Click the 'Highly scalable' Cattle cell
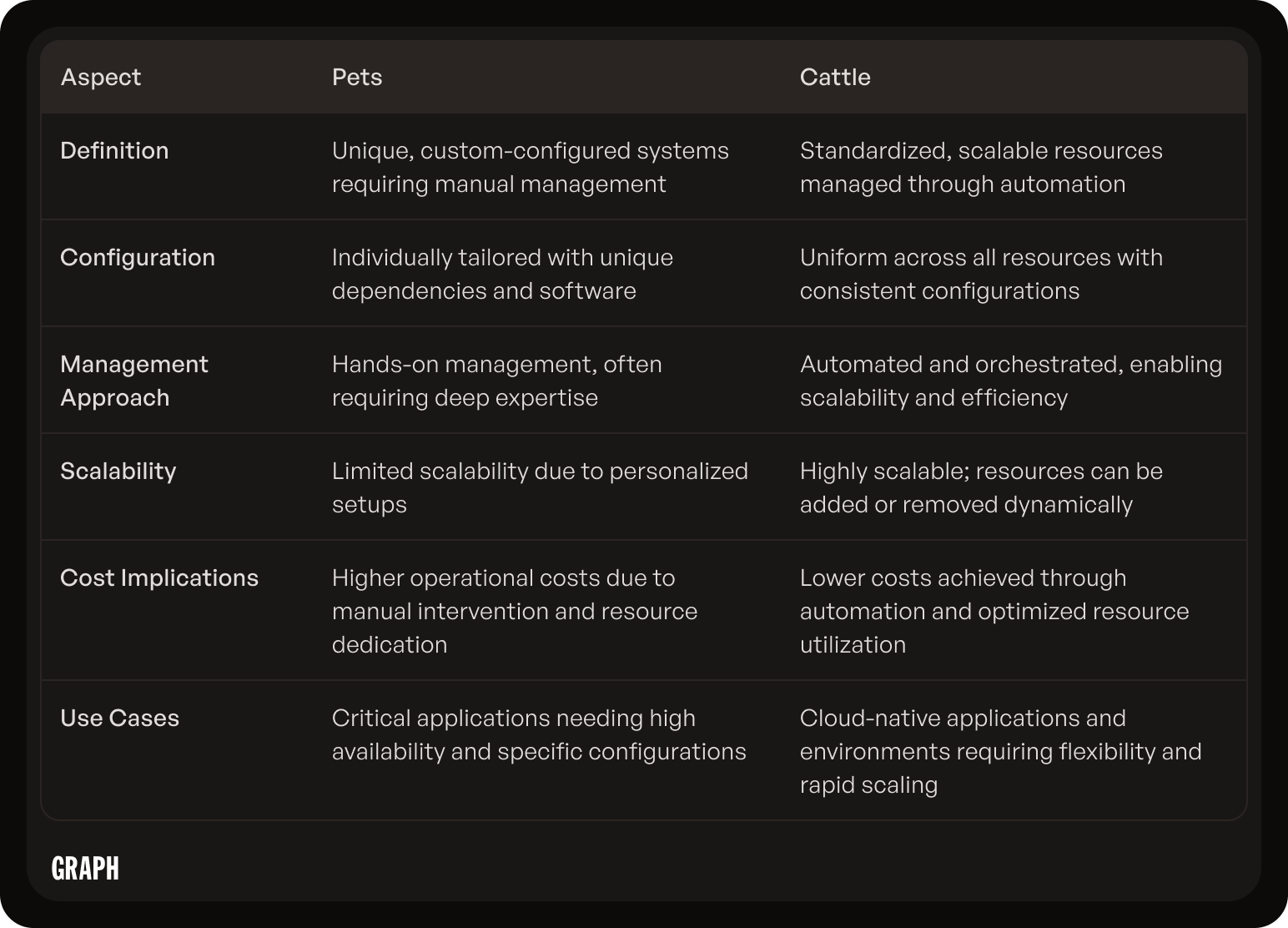Screen dimensions: 1288x928 (x=981, y=487)
